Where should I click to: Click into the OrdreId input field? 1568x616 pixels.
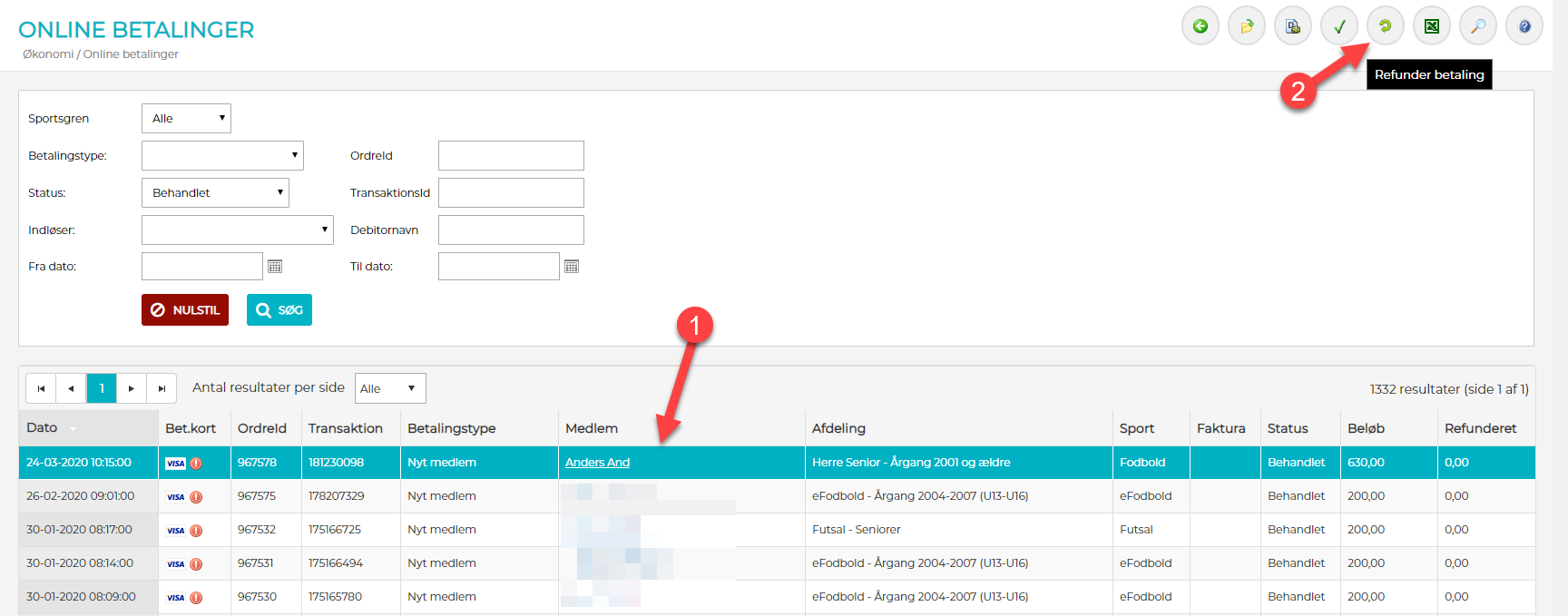[x=511, y=156]
